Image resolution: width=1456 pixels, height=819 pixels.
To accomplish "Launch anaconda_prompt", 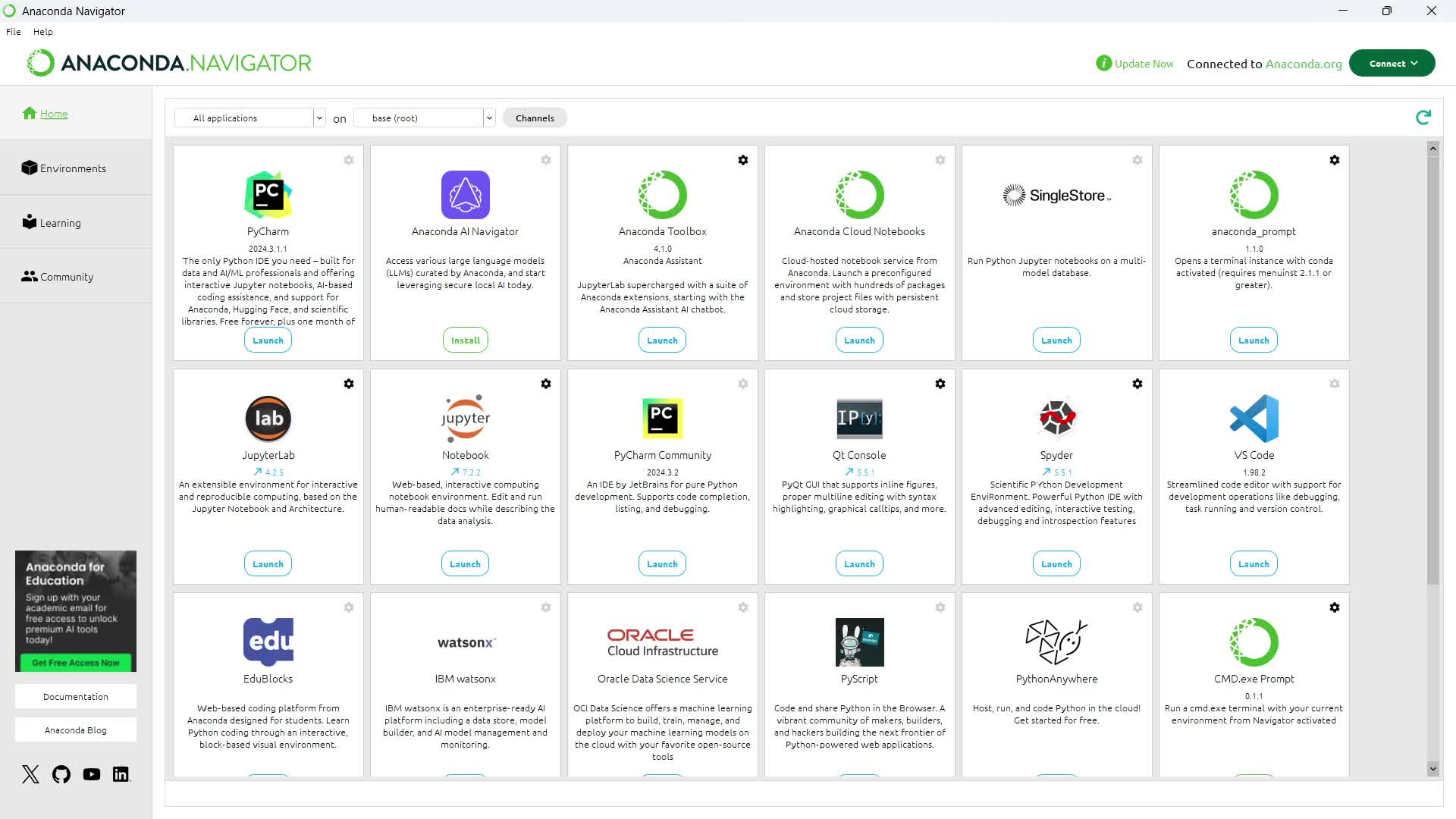I will click(1254, 340).
